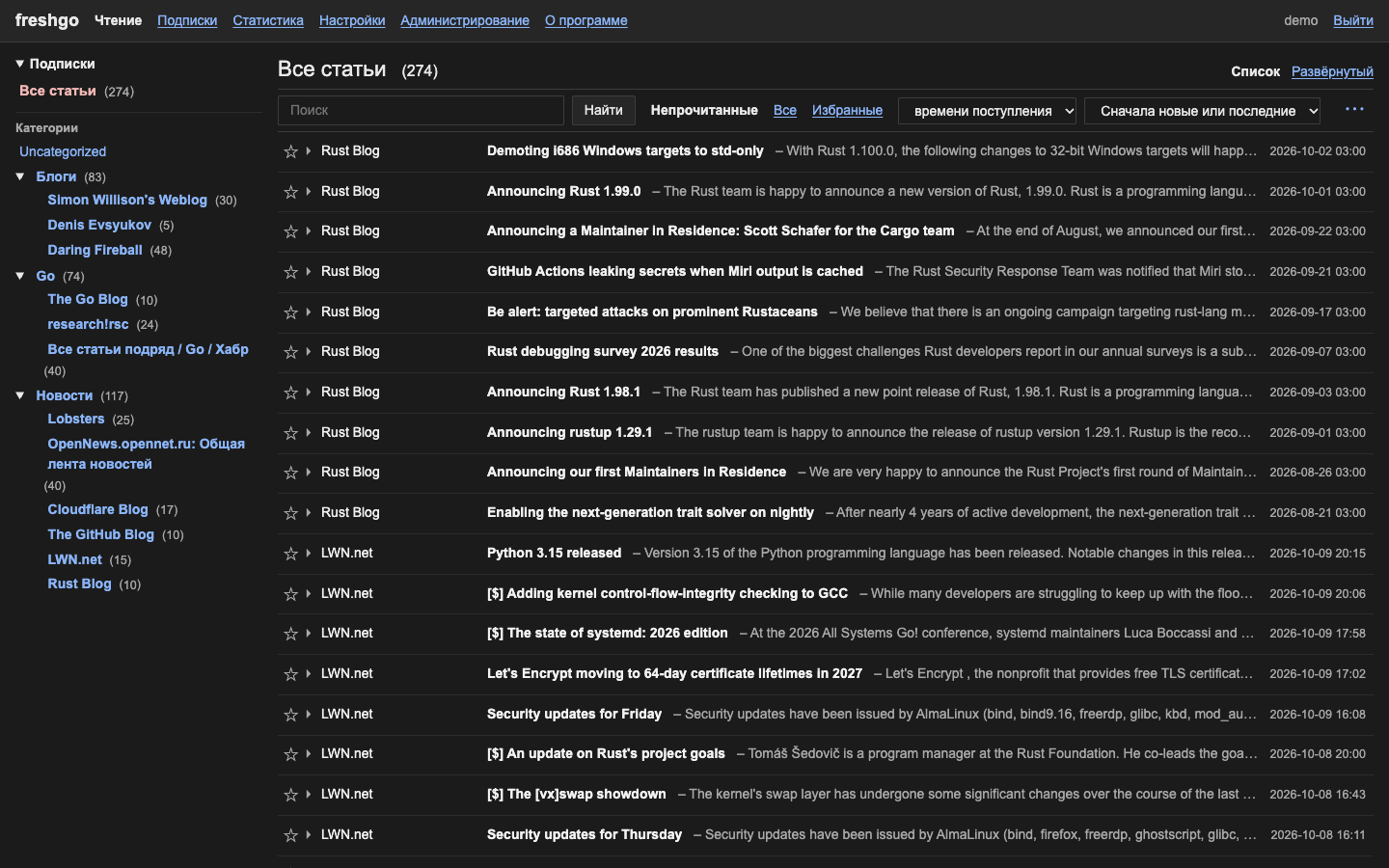Star the 'Announcing Rust 1.99.0' article
This screenshot has width=1389, height=868.
pyautogui.click(x=290, y=192)
